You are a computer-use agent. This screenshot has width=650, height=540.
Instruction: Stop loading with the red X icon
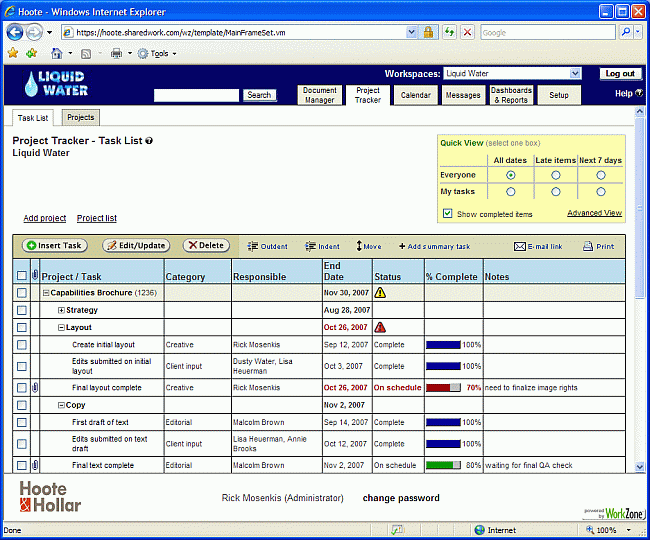pos(468,32)
